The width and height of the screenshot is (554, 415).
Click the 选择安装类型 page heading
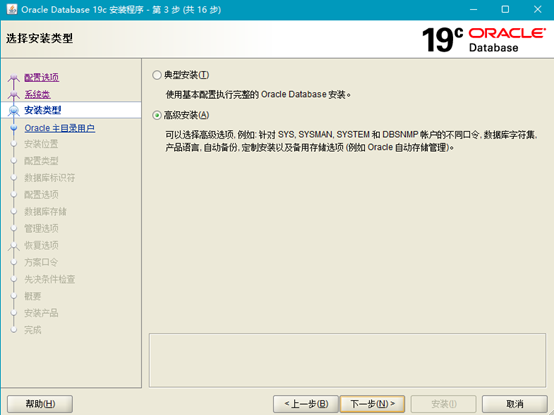point(39,38)
